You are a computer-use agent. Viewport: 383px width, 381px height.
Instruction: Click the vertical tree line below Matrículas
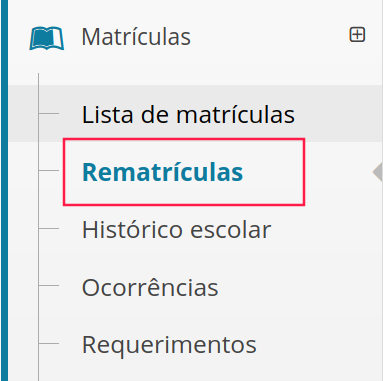click(39, 227)
